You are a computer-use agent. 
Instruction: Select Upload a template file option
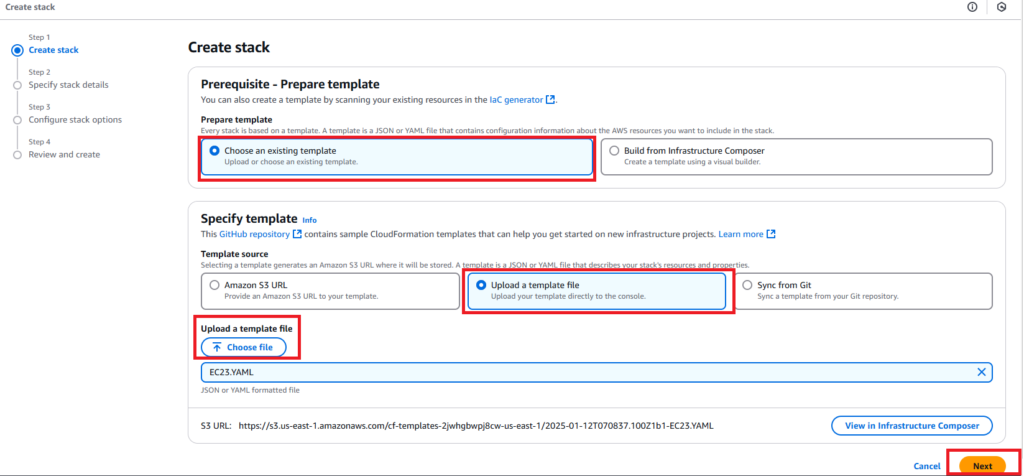click(x=480, y=285)
